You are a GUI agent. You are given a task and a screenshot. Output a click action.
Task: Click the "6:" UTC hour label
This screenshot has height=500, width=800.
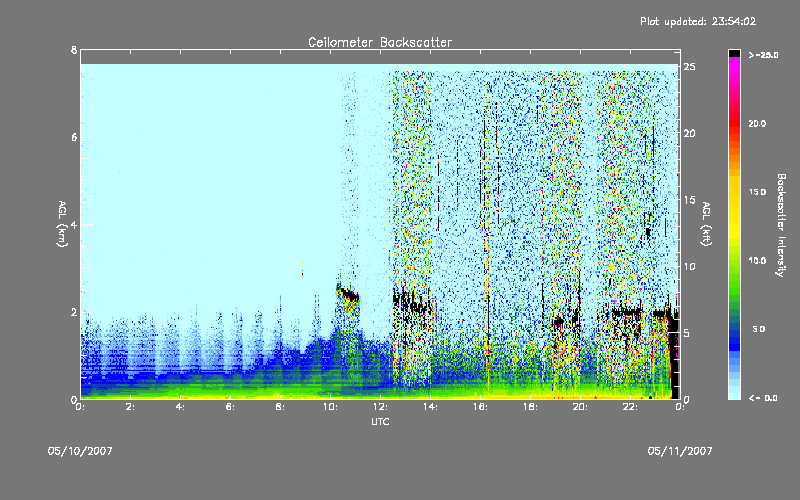230,407
